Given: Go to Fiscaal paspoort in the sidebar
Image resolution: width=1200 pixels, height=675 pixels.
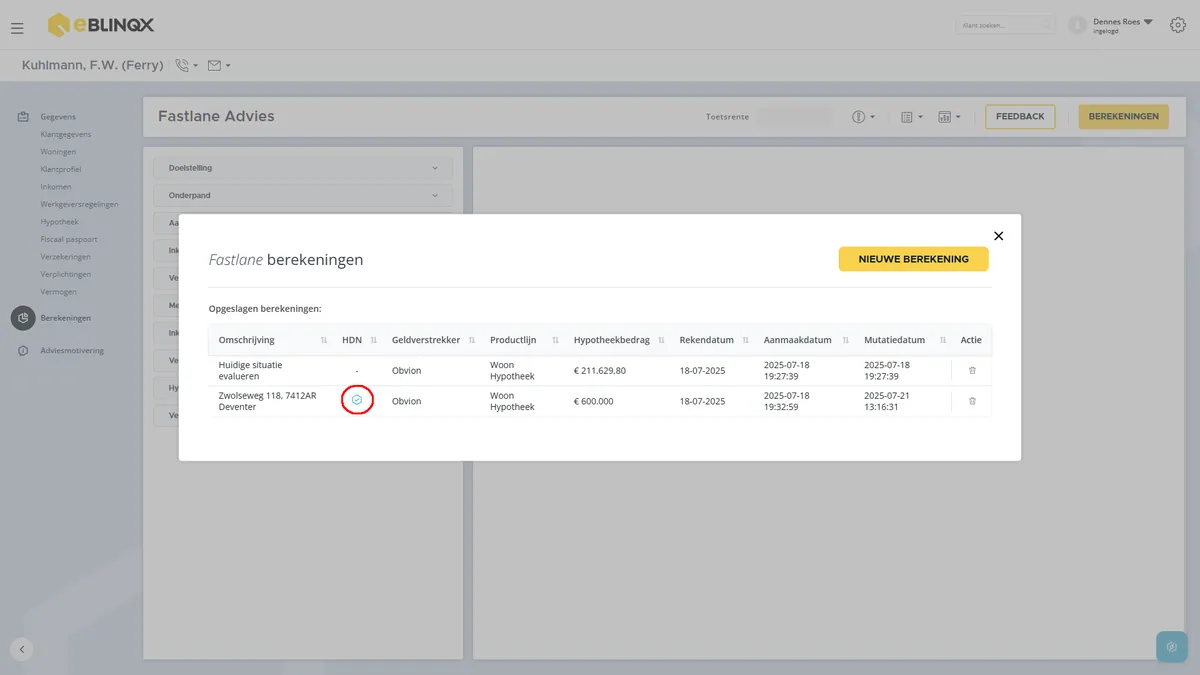Looking at the screenshot, I should click(68, 239).
